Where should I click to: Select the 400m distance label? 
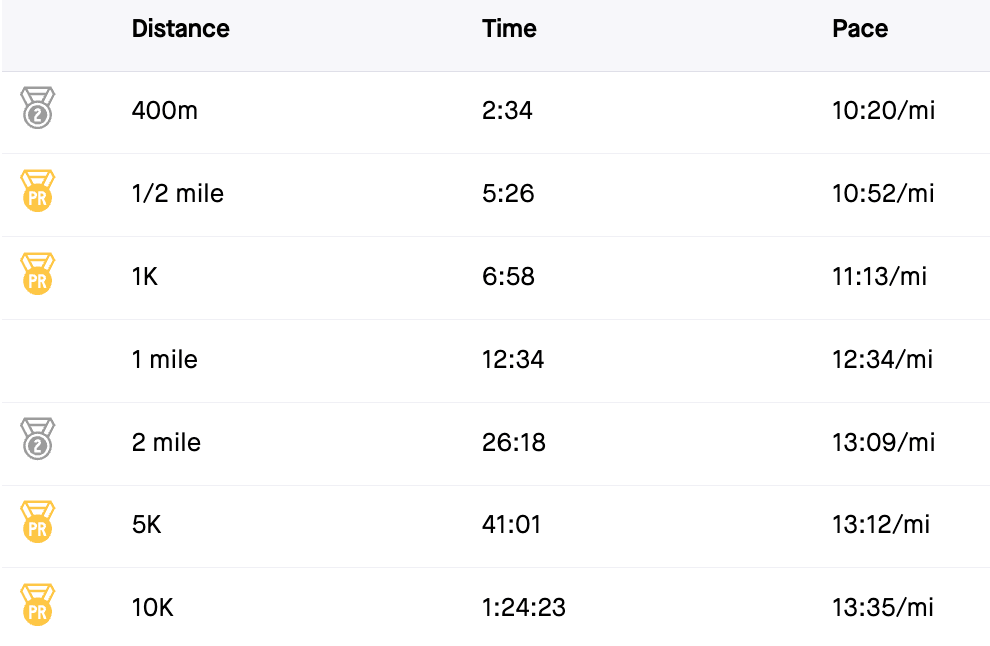[164, 110]
